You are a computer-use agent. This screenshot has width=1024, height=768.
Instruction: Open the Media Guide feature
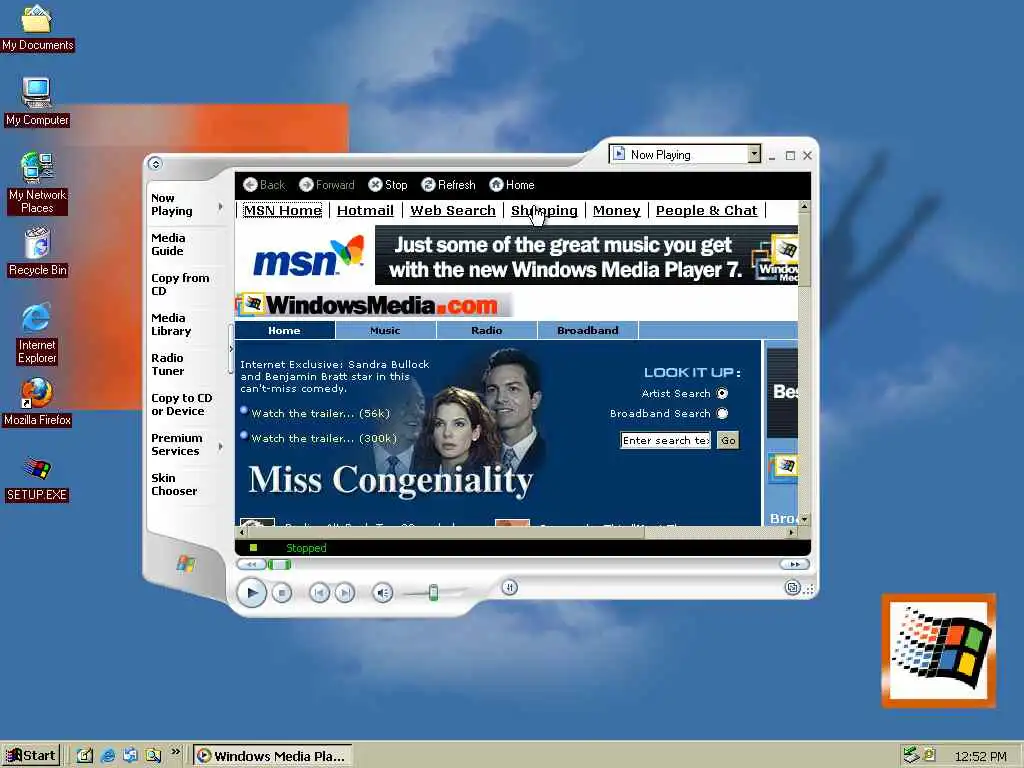[x=168, y=244]
